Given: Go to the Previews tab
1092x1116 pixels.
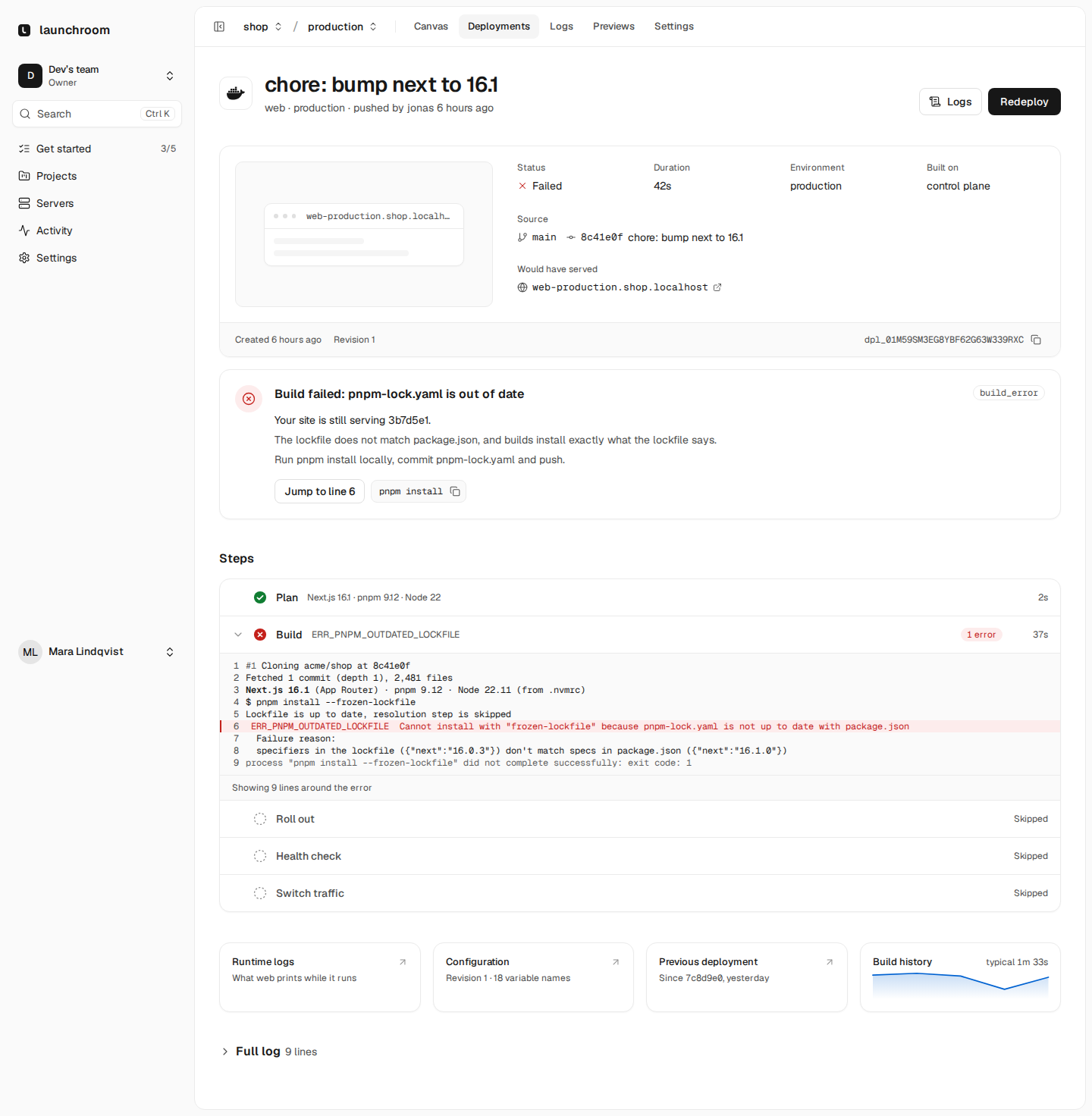Looking at the screenshot, I should point(613,27).
